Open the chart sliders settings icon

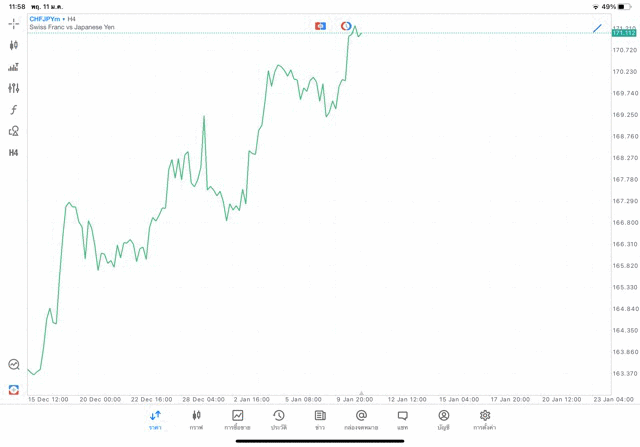14,88
